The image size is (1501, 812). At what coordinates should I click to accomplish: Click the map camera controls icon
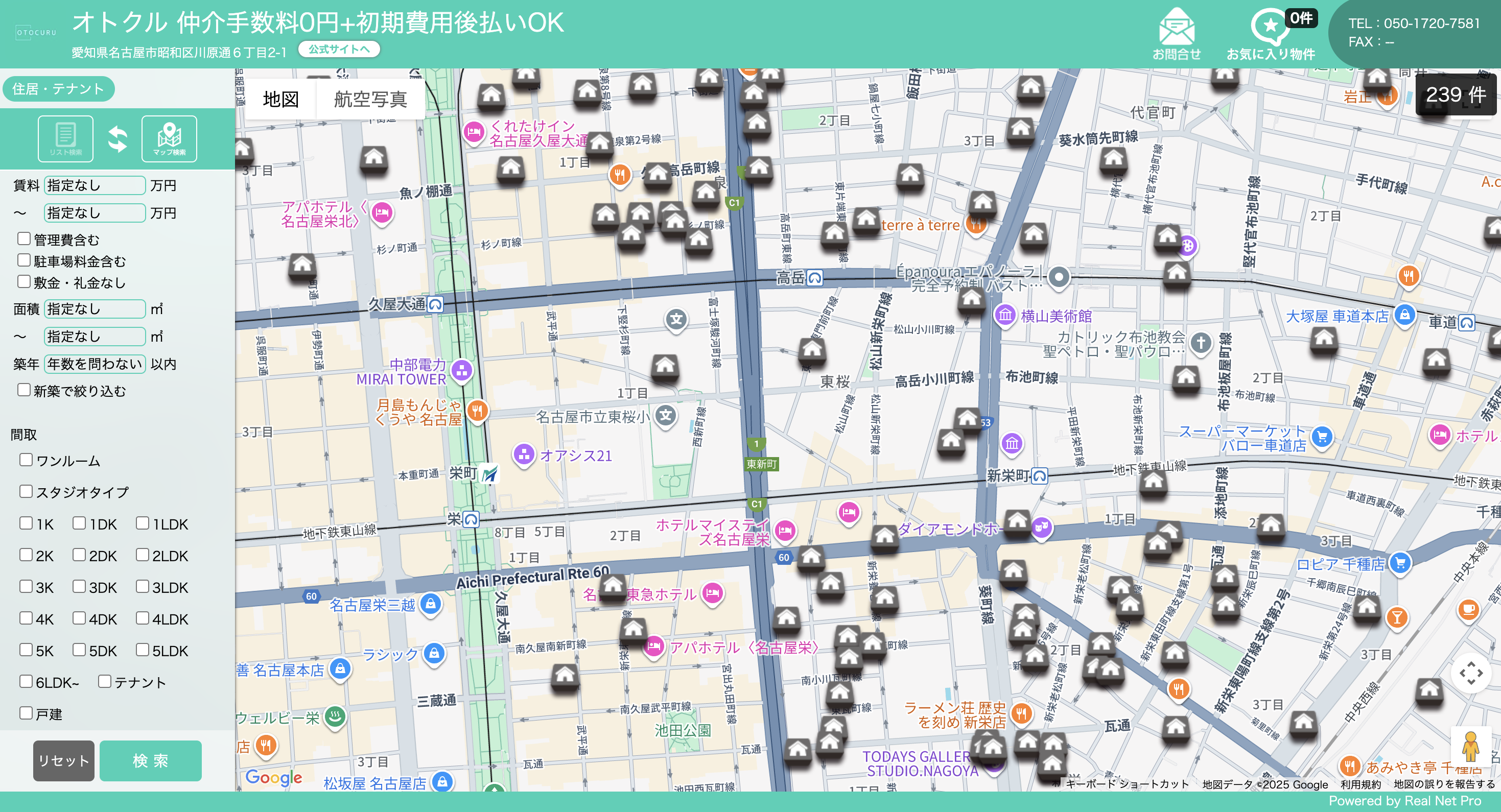pos(1471,674)
